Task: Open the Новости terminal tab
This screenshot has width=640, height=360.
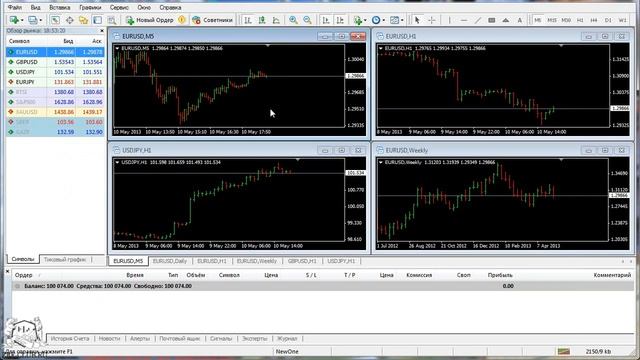Action: click(x=109, y=338)
